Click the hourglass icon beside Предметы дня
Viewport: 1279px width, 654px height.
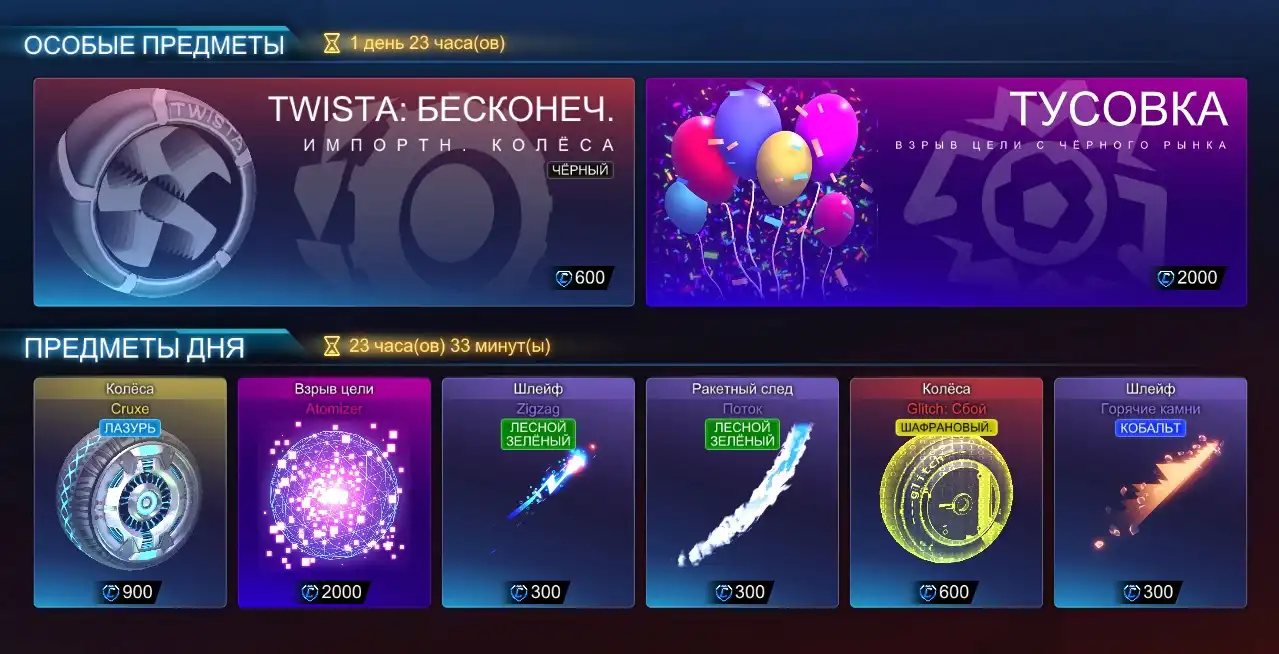pos(332,346)
